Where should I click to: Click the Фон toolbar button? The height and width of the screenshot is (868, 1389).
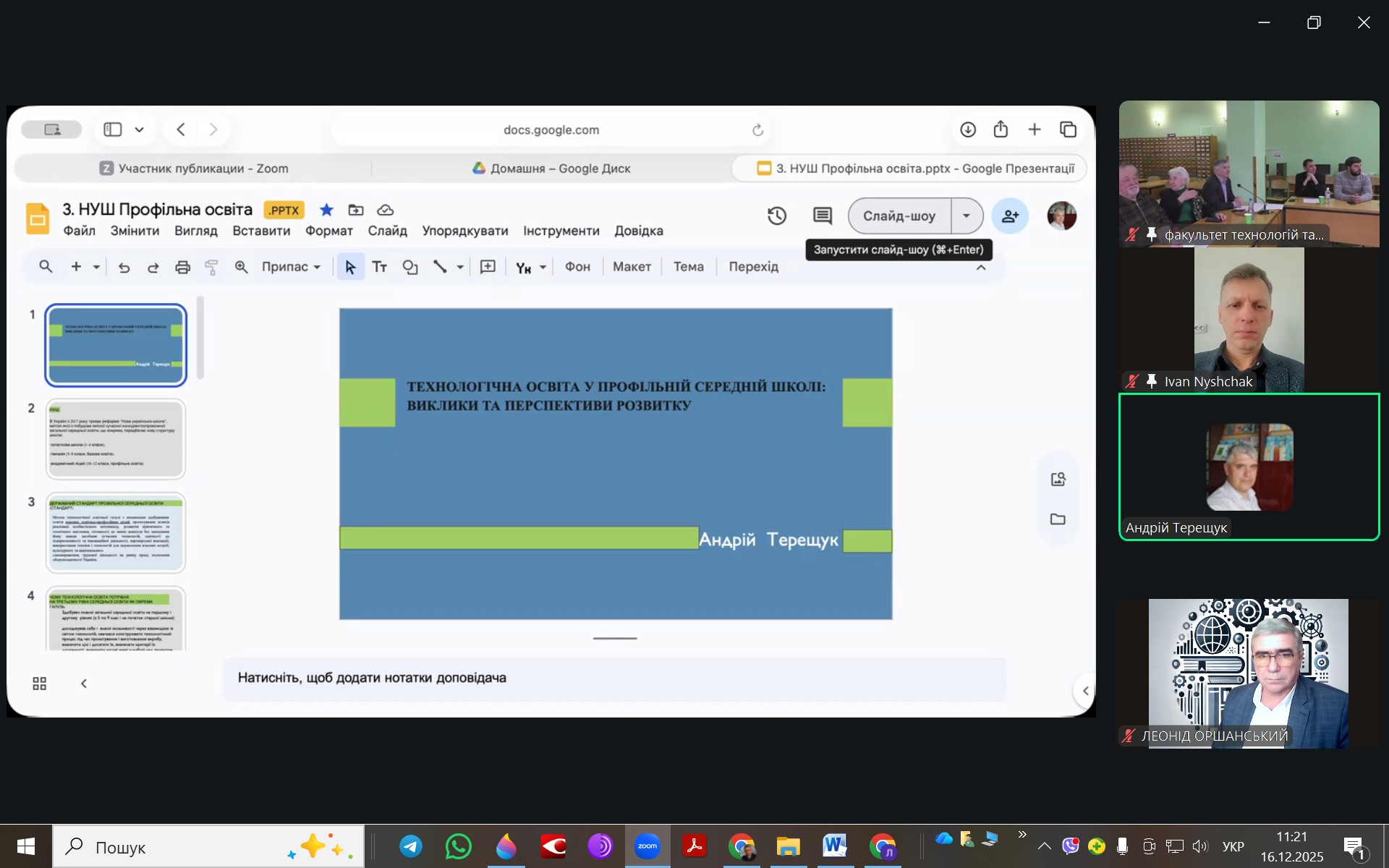[x=577, y=267]
